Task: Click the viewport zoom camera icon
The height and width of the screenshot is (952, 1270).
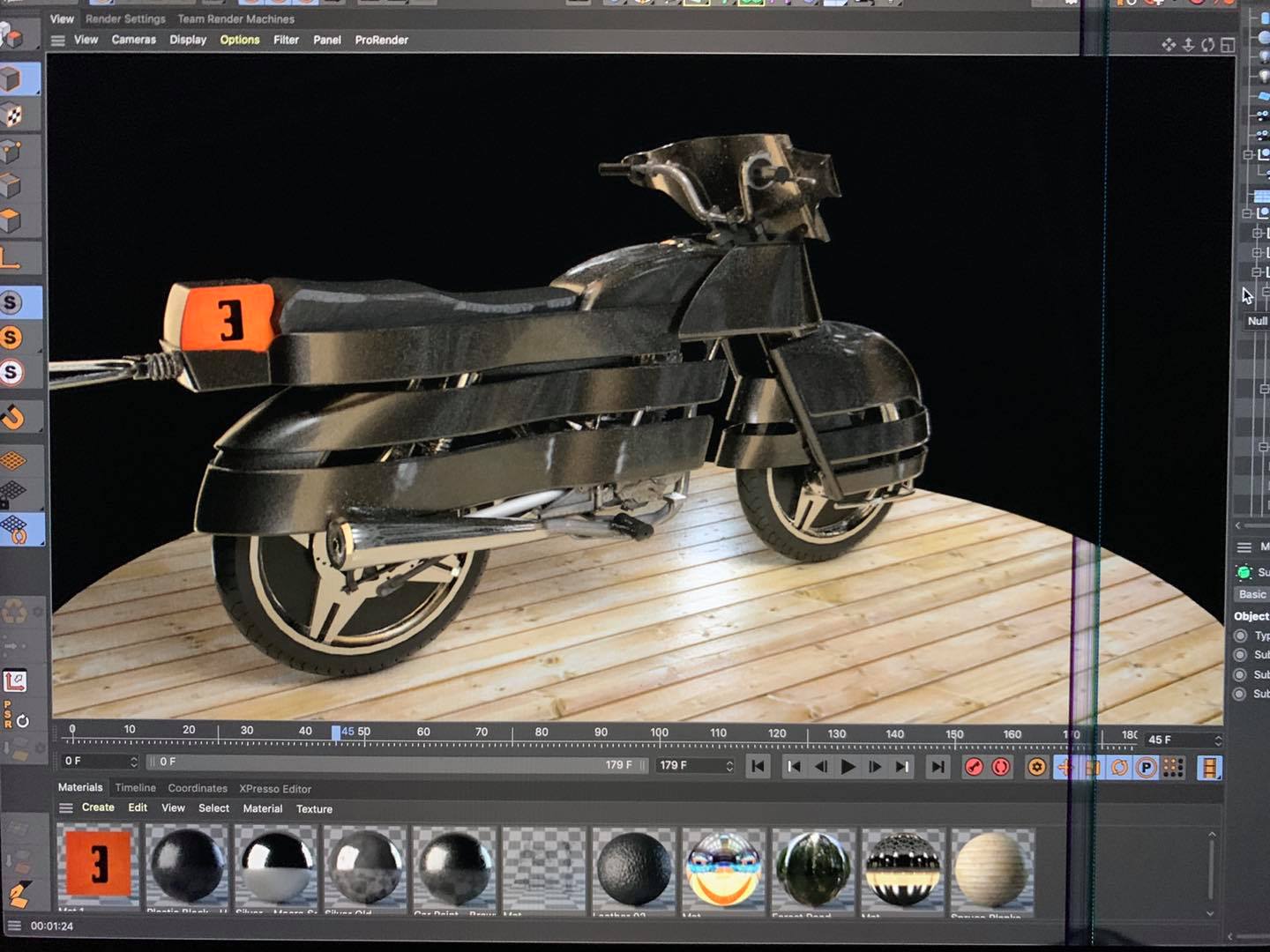Action: 1188,45
